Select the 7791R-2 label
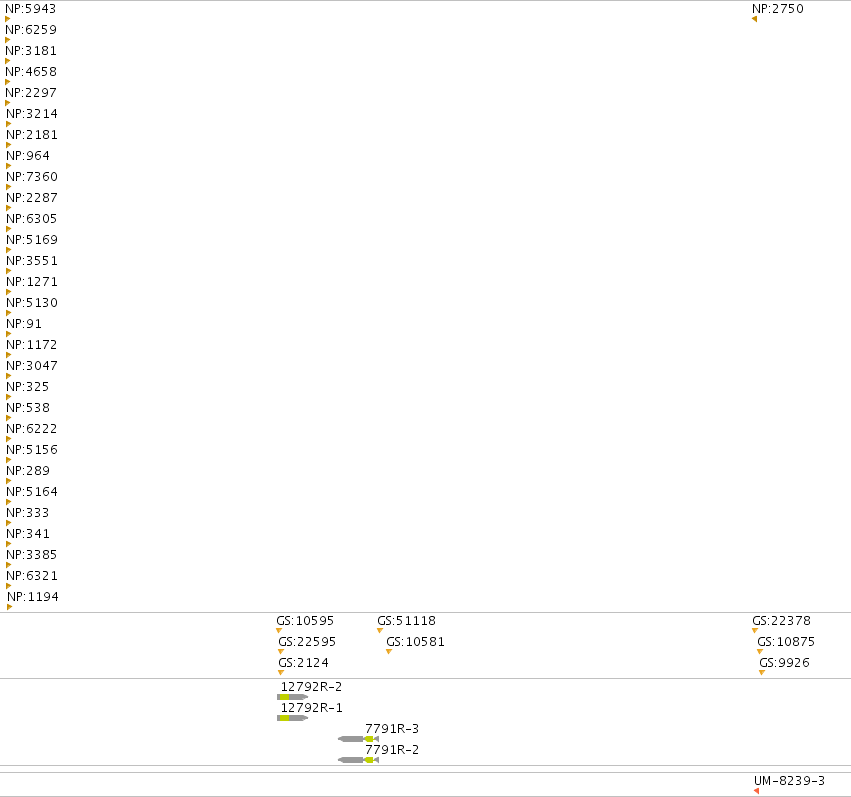Viewport: 851px width, 797px height. 392,750
